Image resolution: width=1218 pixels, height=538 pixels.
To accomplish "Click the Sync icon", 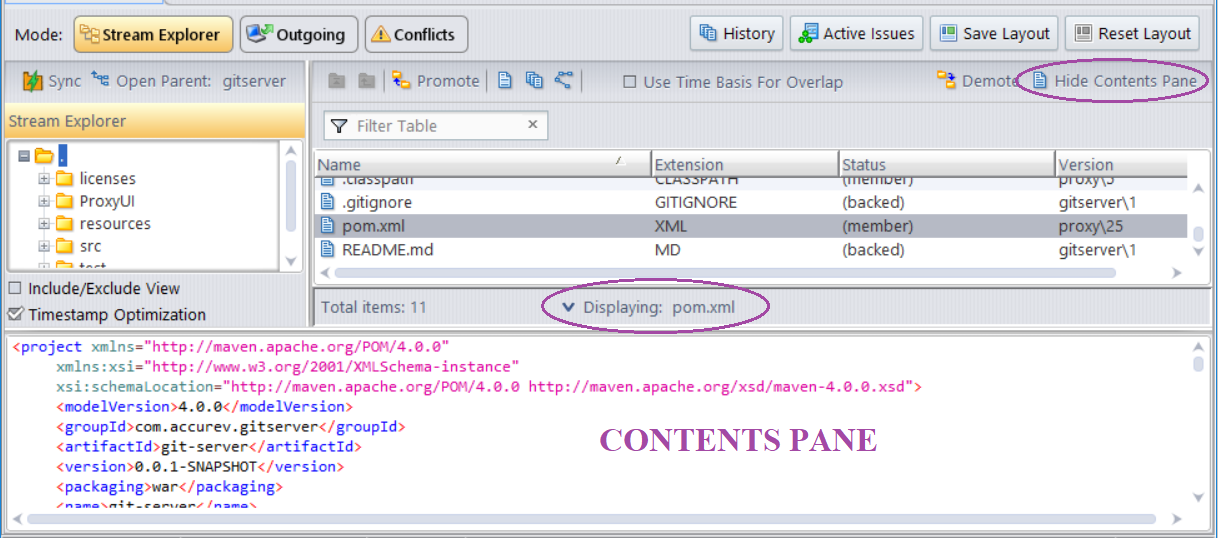I will [x=33, y=81].
